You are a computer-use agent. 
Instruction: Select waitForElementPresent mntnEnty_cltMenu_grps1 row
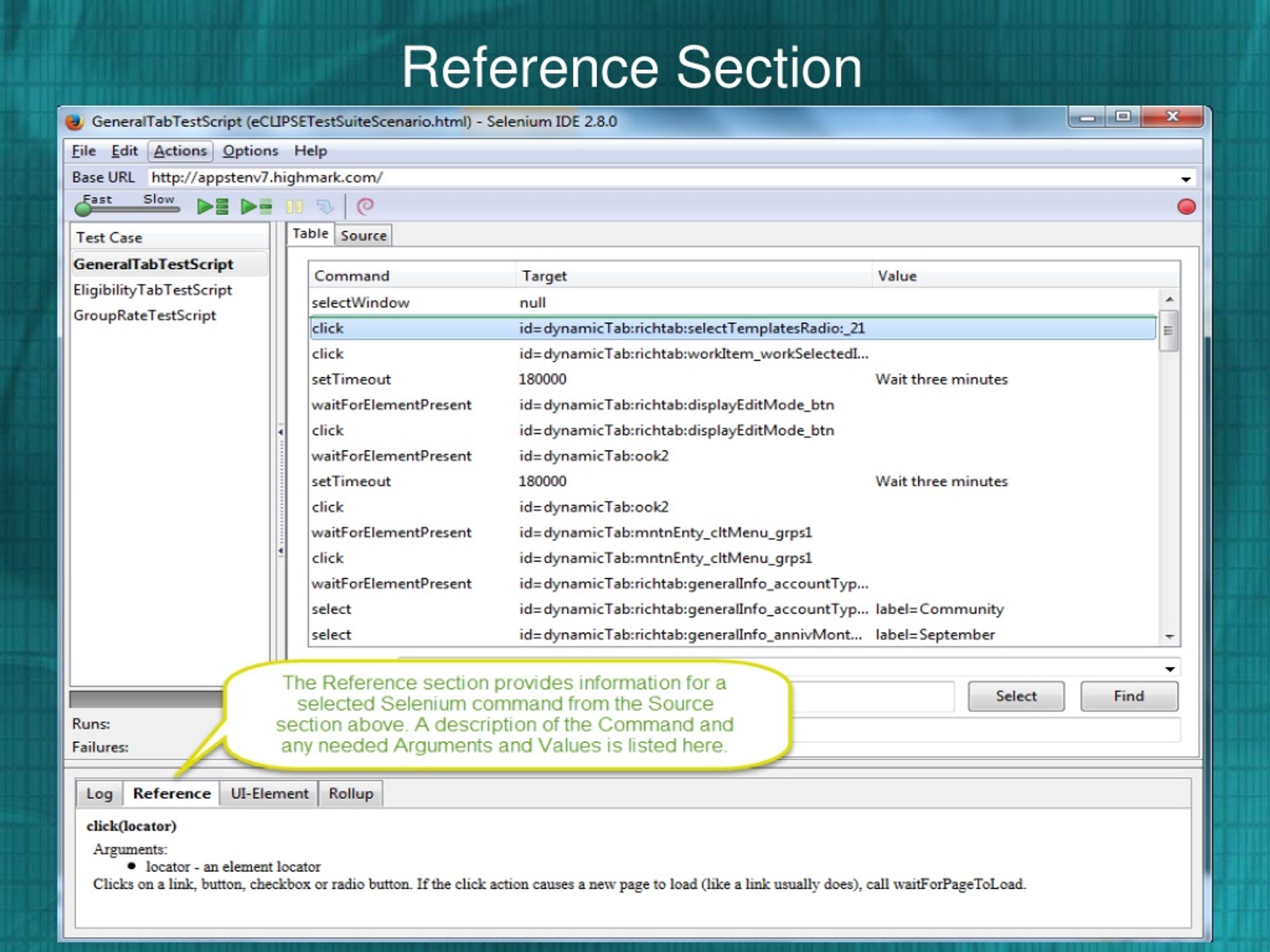733,533
